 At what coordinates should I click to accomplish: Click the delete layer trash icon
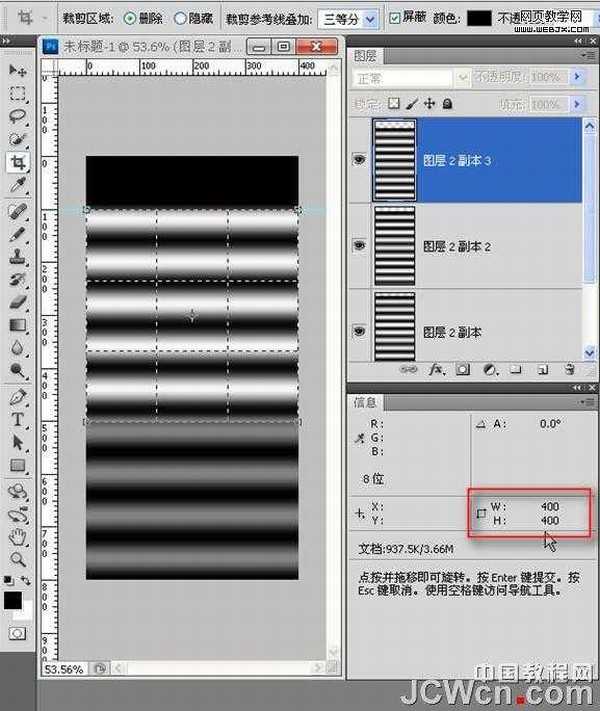[x=568, y=369]
